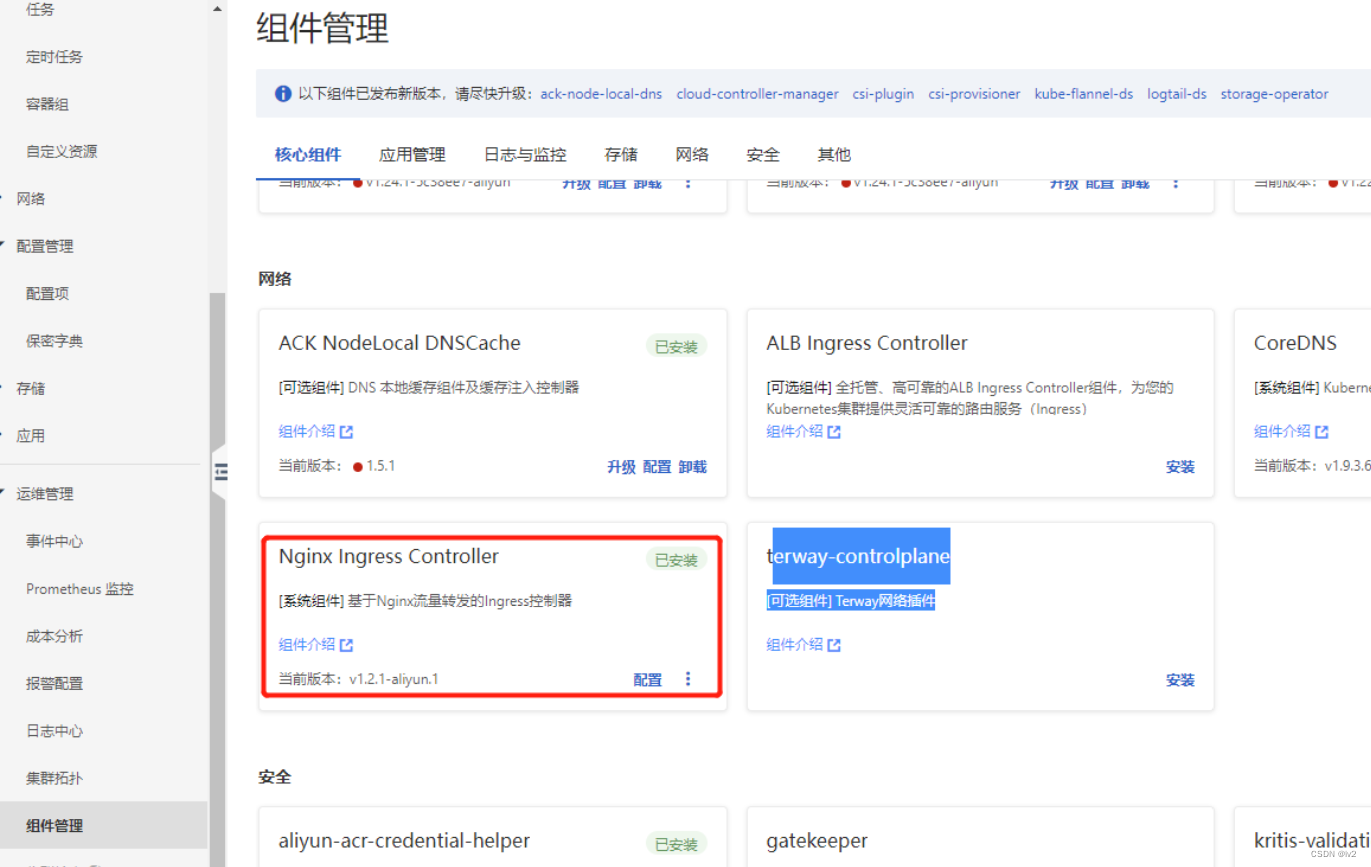The image size is (1371, 867).
Task: Switch to 存储 tab
Action: click(x=621, y=155)
